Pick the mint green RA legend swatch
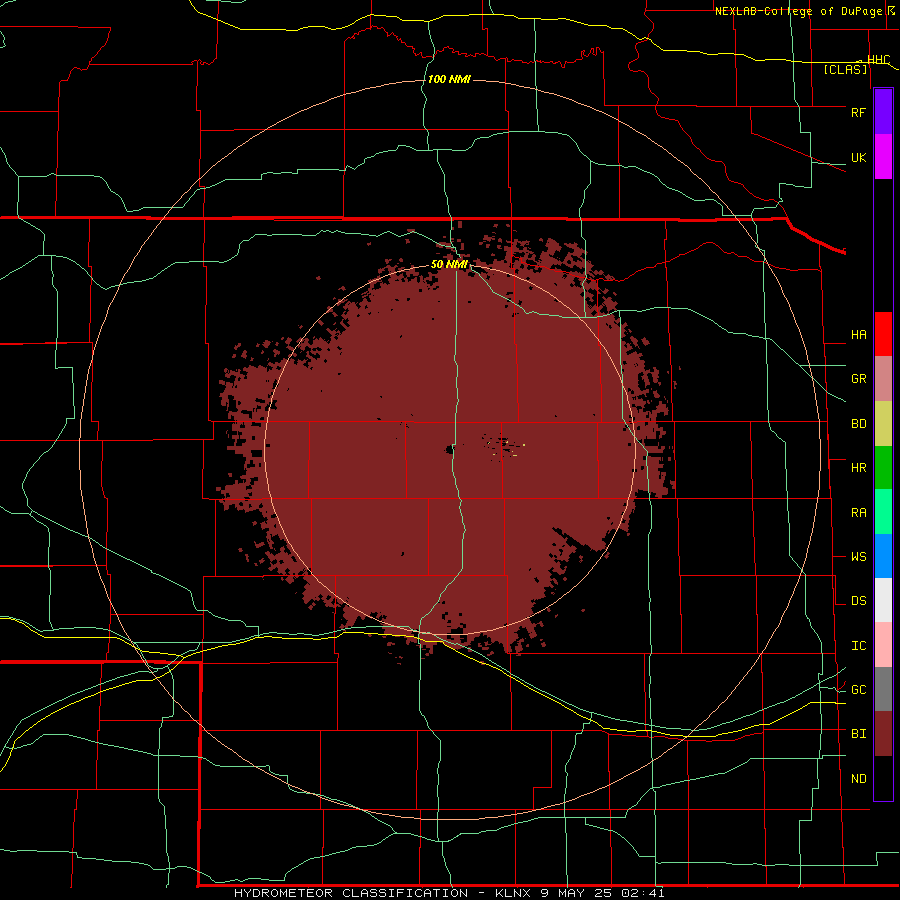Viewport: 900px width, 900px height. (x=883, y=512)
